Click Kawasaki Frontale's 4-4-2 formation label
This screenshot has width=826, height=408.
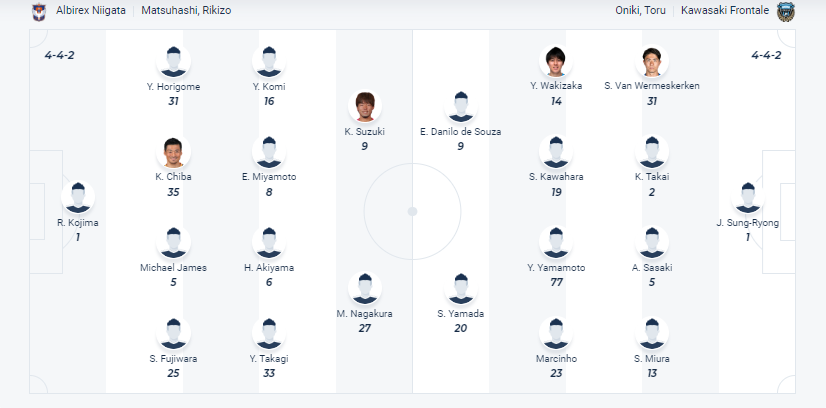pos(766,55)
